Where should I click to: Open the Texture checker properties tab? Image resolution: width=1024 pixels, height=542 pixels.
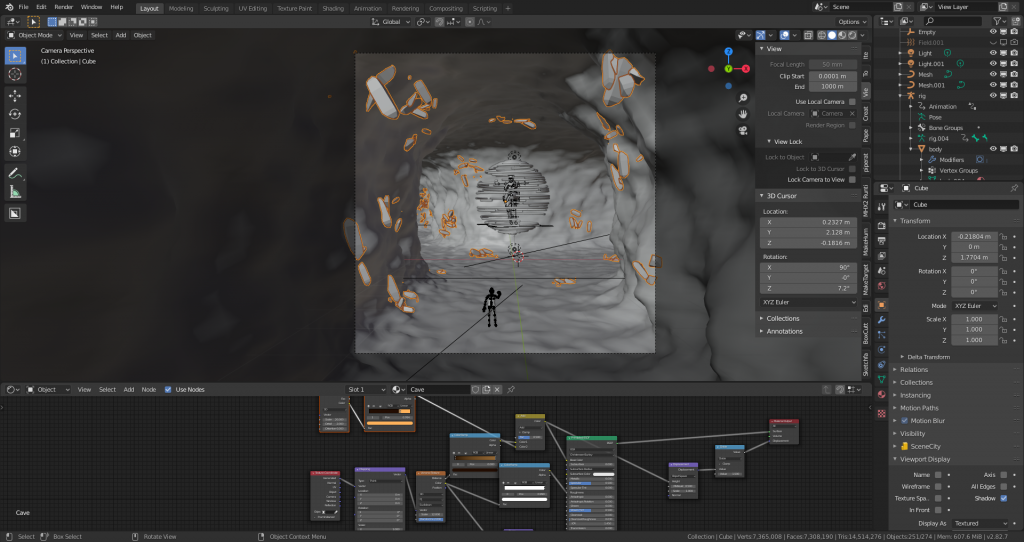click(x=882, y=413)
